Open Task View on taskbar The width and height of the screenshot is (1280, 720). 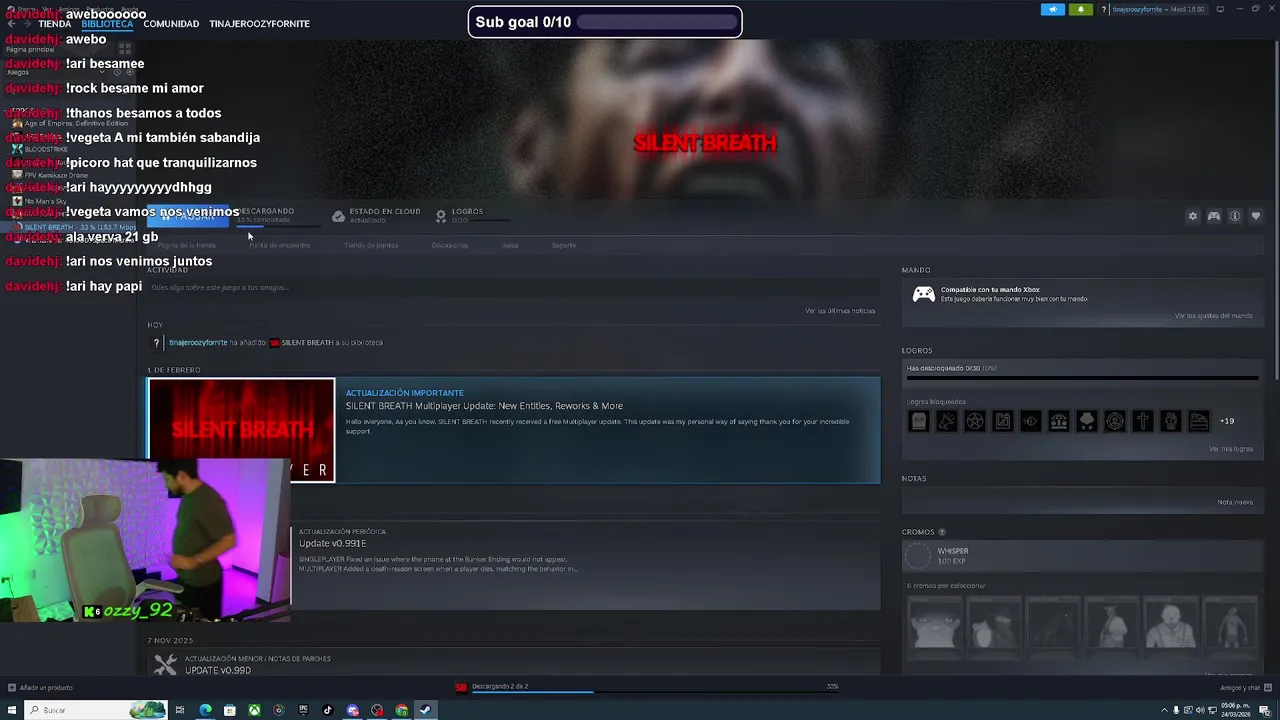[180, 710]
